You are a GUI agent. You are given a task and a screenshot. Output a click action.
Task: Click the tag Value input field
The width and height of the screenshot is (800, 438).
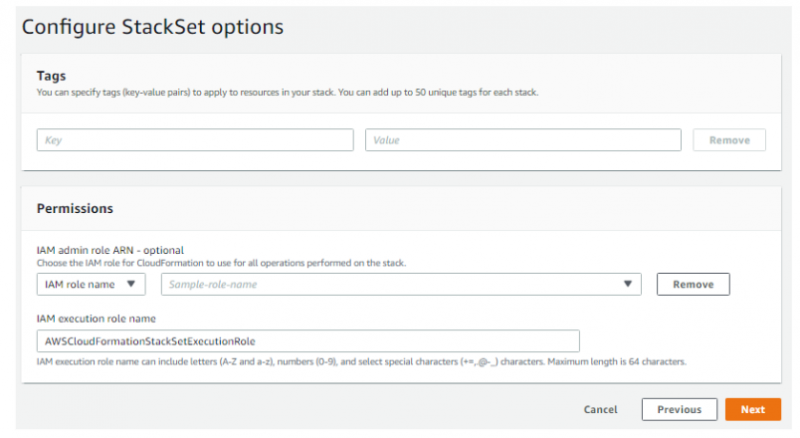pos(523,140)
